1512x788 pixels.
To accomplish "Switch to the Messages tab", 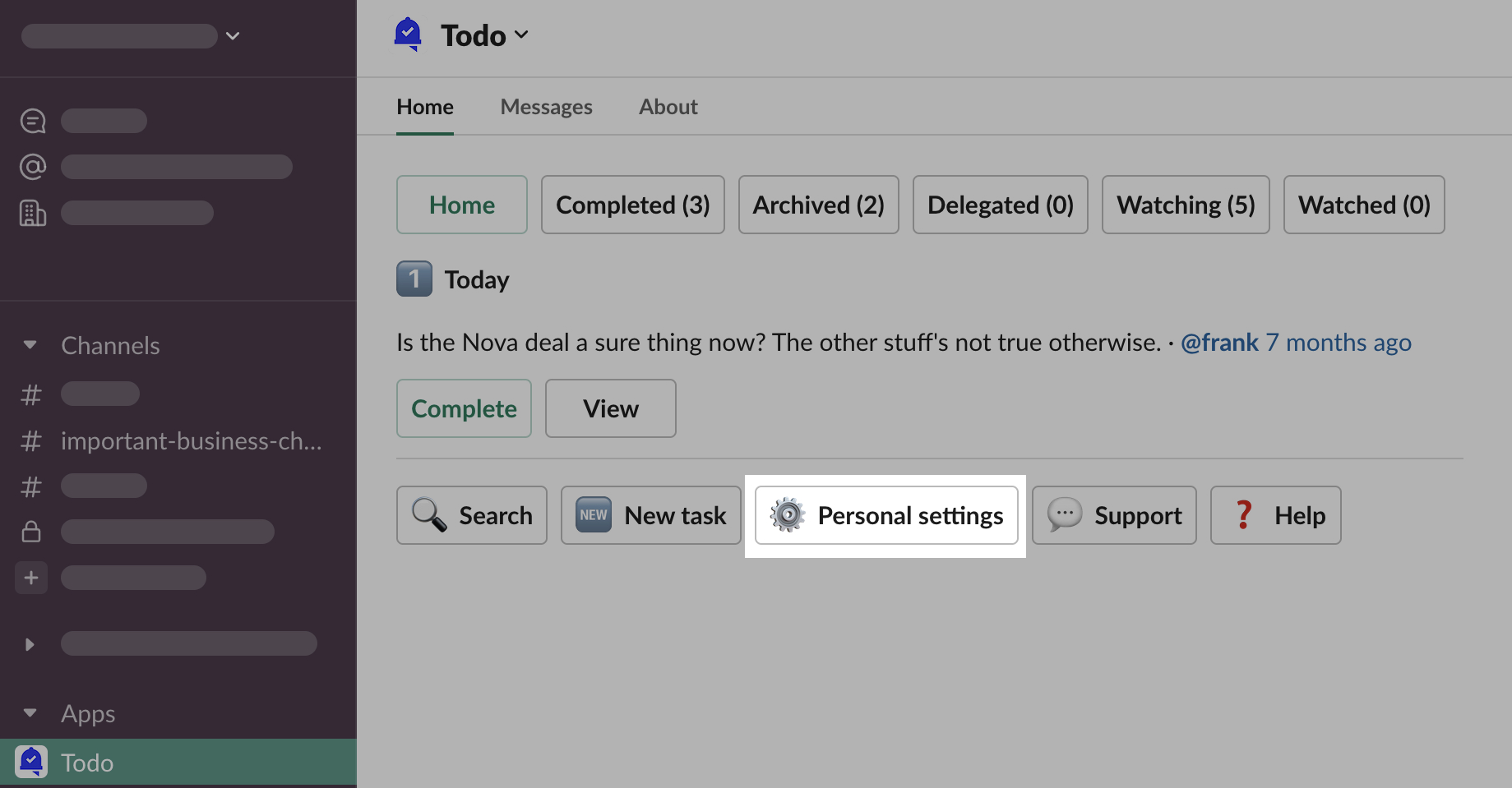I will 546,107.
